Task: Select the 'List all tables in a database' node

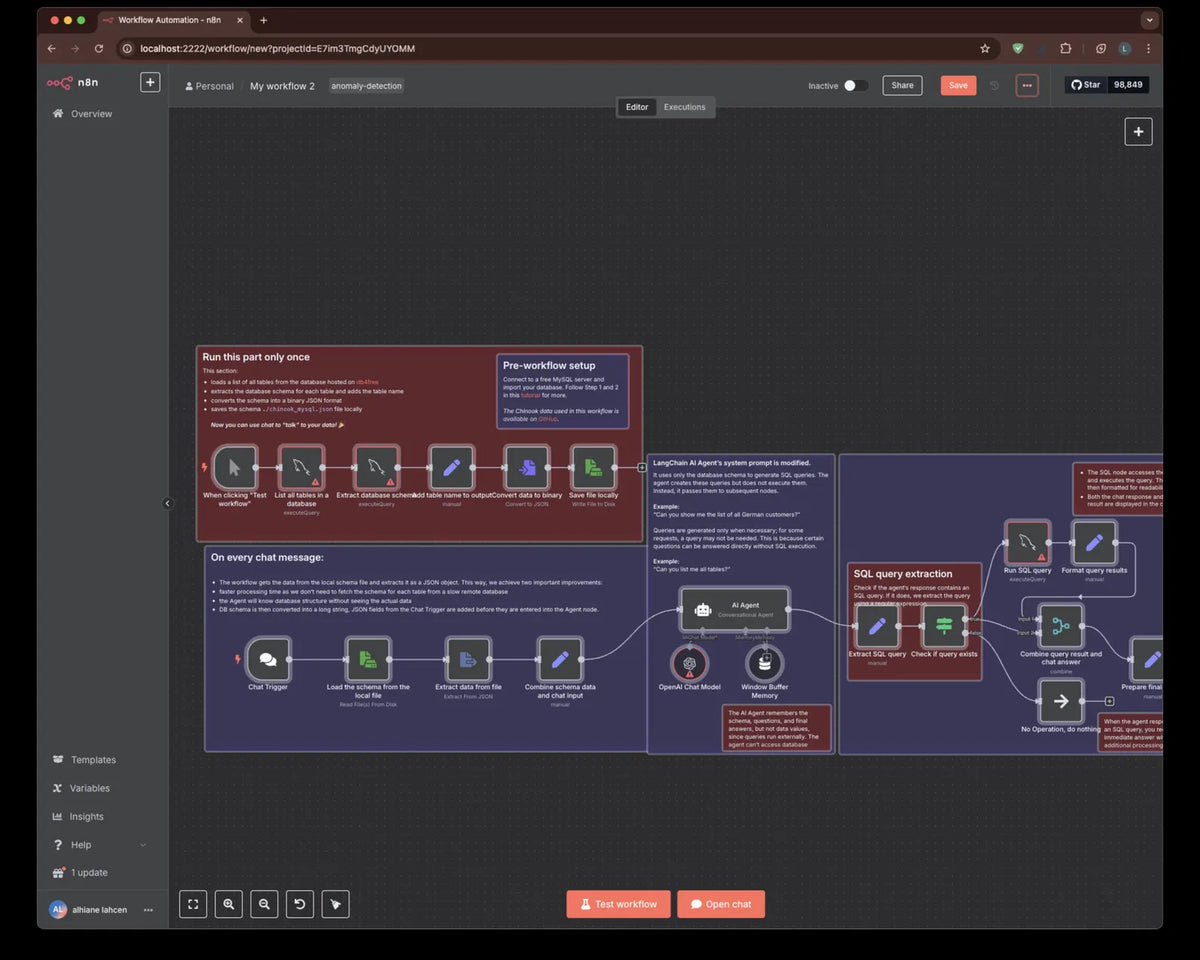Action: click(301, 467)
